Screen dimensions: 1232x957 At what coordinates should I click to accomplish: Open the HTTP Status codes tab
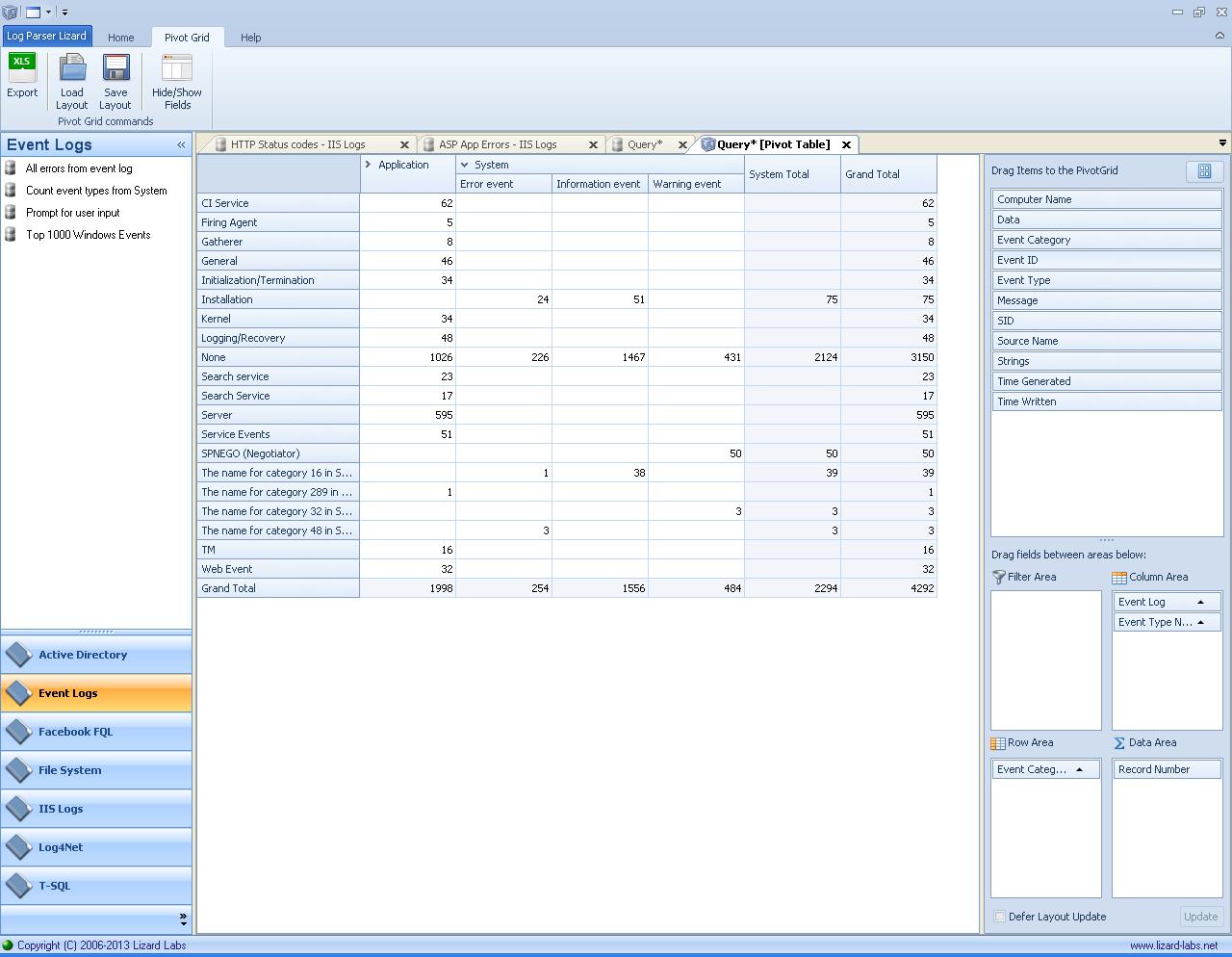(x=297, y=144)
